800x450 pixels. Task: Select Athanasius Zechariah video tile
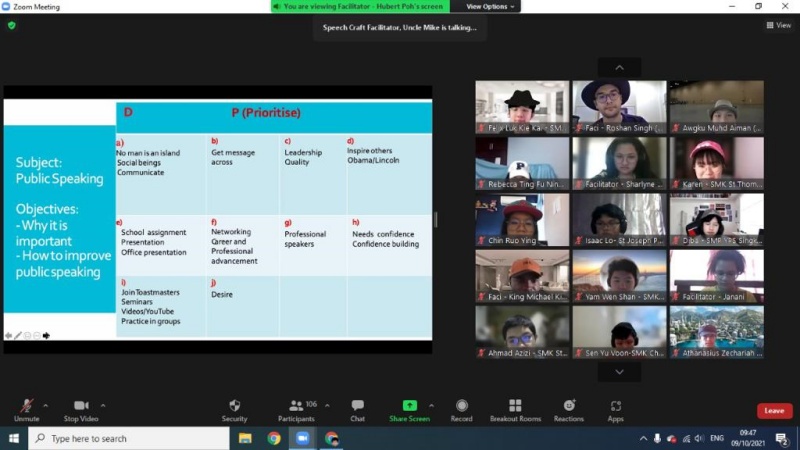[x=717, y=332]
